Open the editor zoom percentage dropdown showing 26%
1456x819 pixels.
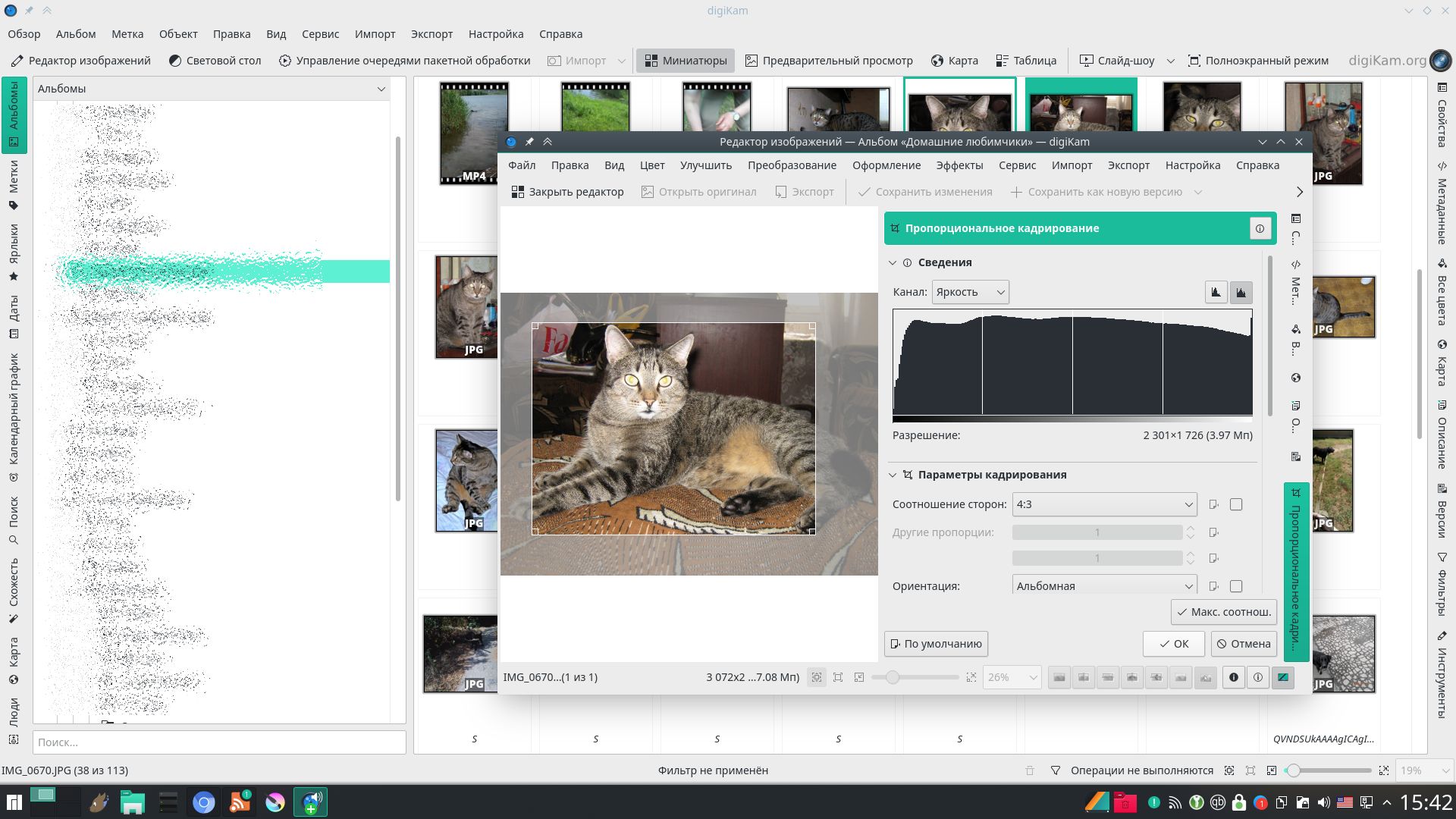pos(1012,677)
